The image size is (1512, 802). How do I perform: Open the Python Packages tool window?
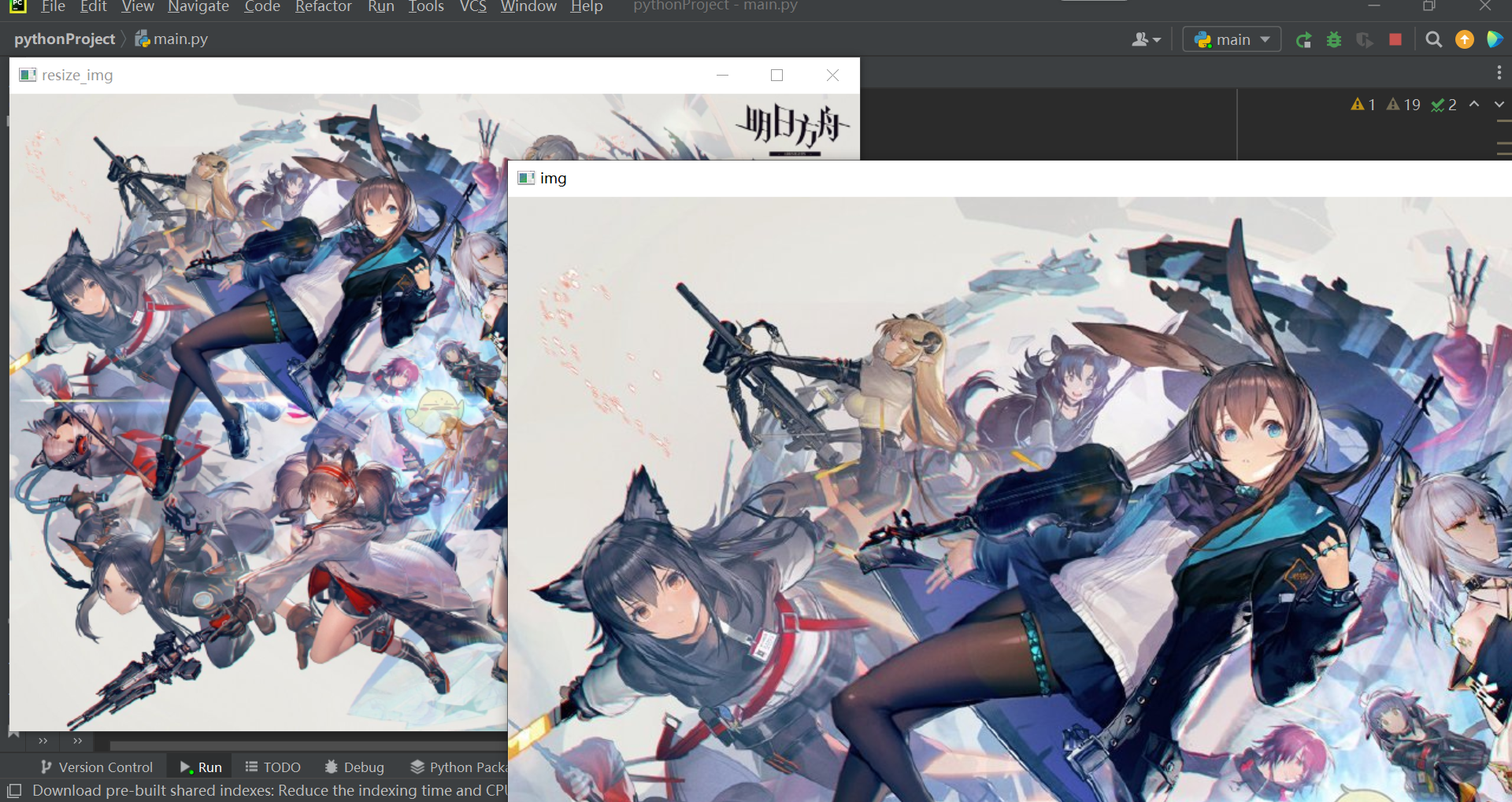(x=459, y=767)
